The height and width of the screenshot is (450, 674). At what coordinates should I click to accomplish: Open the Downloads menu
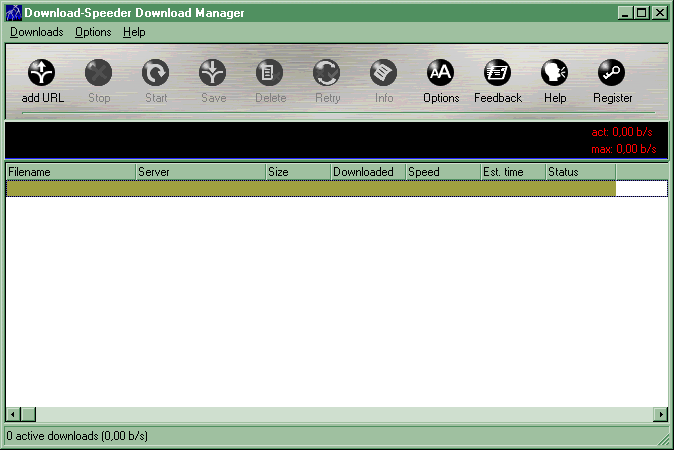click(36, 32)
